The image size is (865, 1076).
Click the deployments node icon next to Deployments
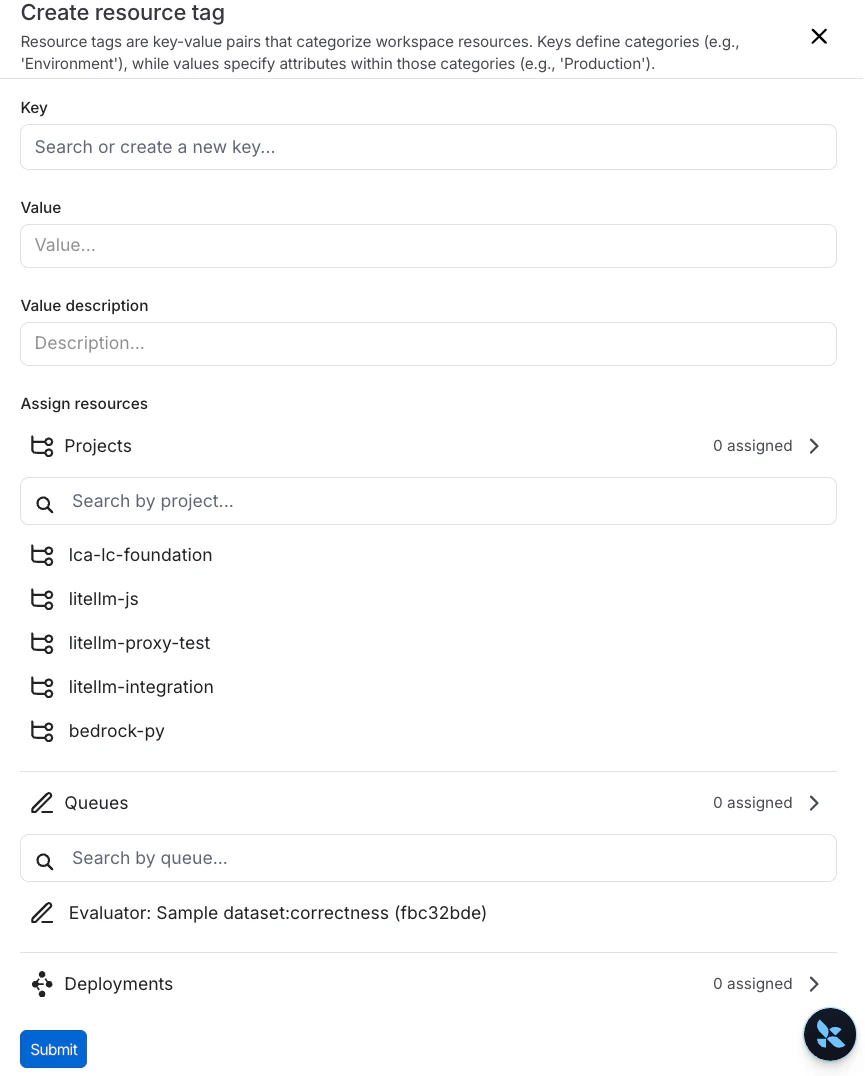(x=41, y=984)
